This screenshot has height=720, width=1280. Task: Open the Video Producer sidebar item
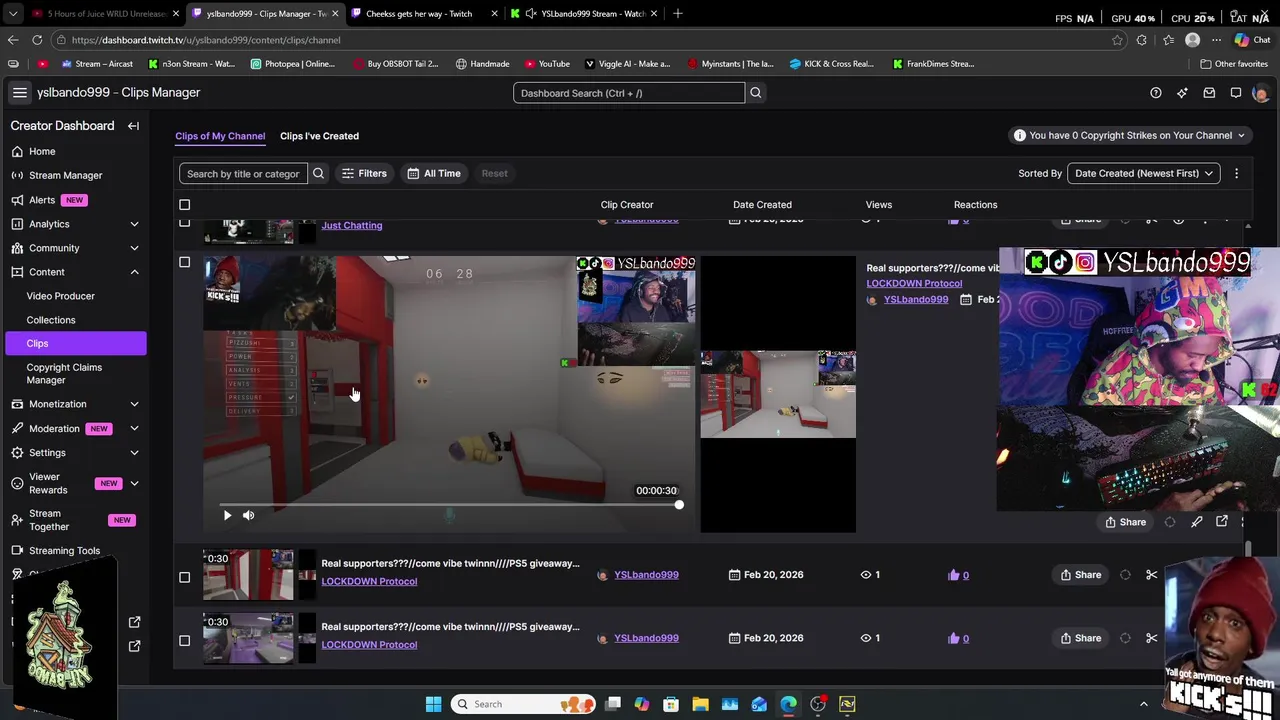tap(60, 296)
